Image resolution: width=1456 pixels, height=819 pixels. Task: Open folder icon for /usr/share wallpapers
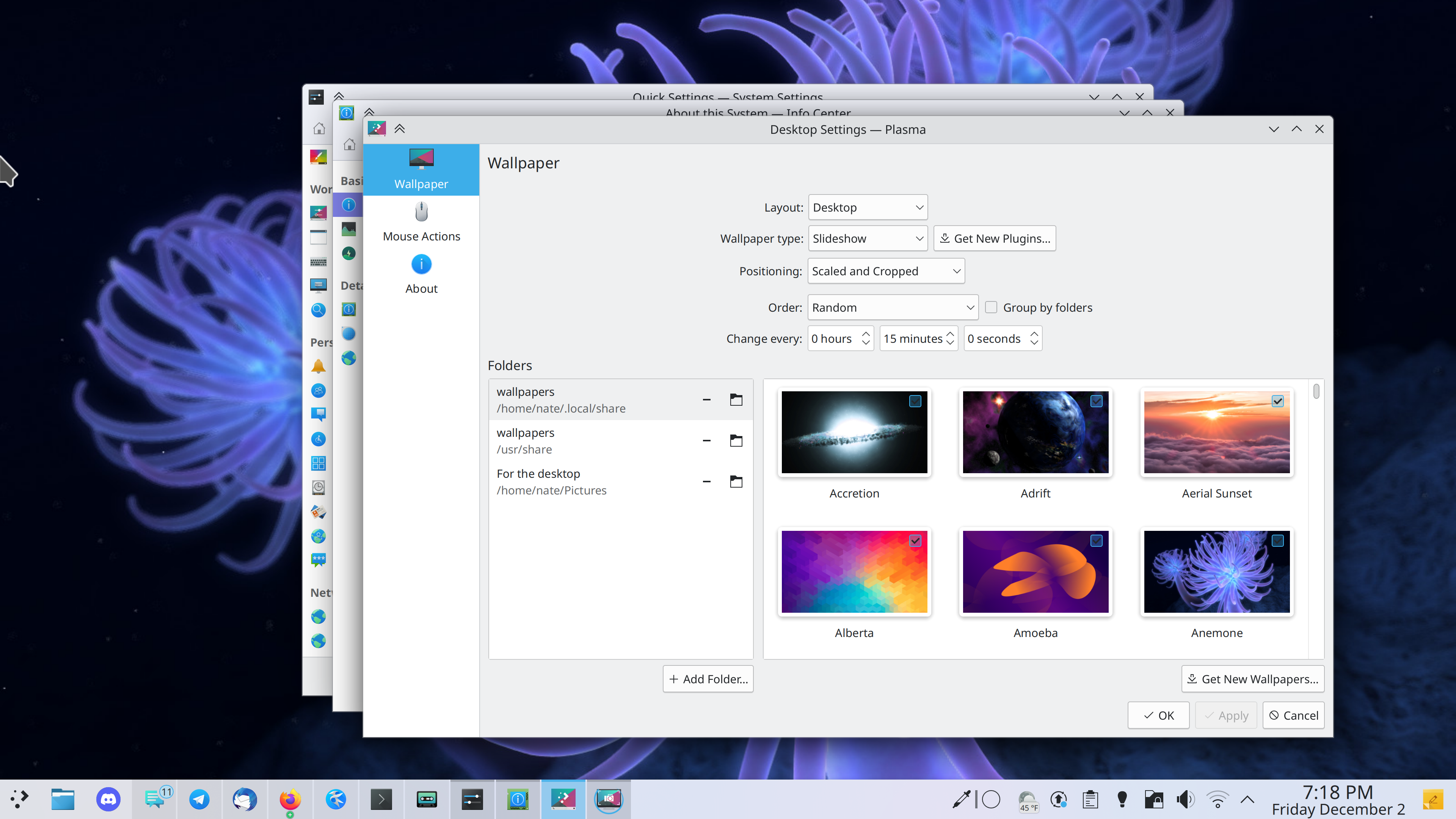coord(736,441)
